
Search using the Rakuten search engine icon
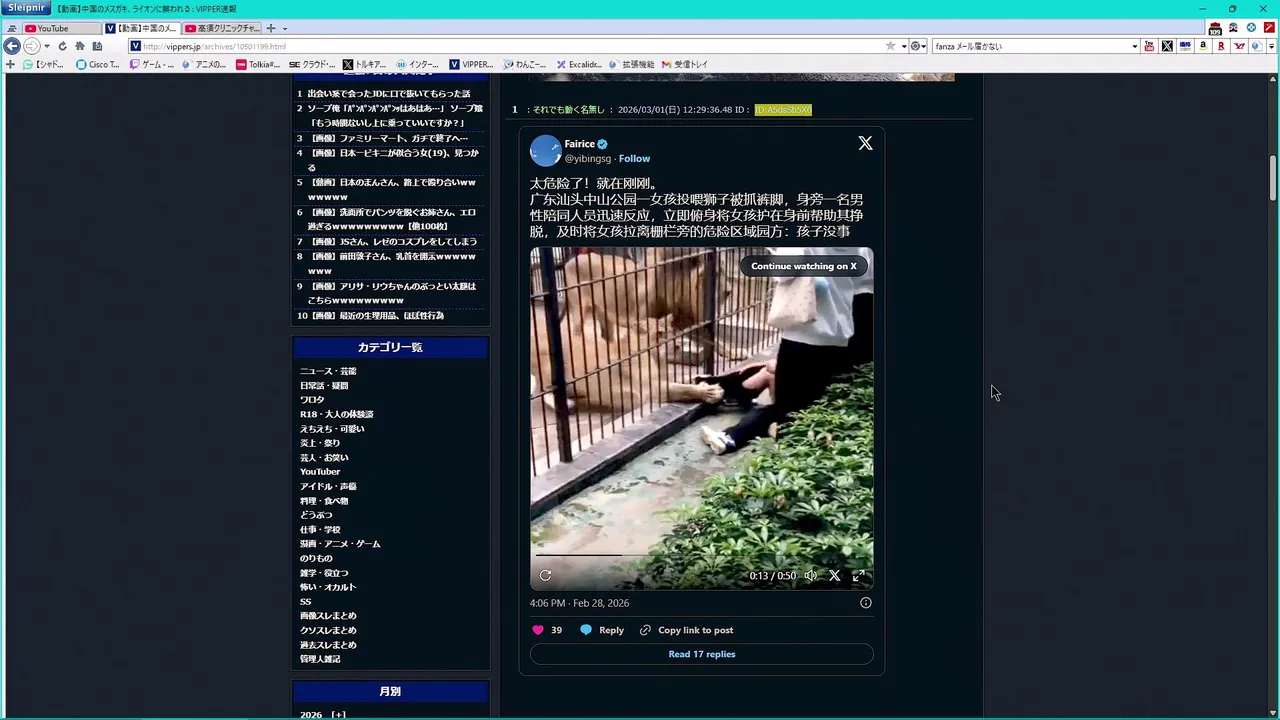[x=1221, y=46]
